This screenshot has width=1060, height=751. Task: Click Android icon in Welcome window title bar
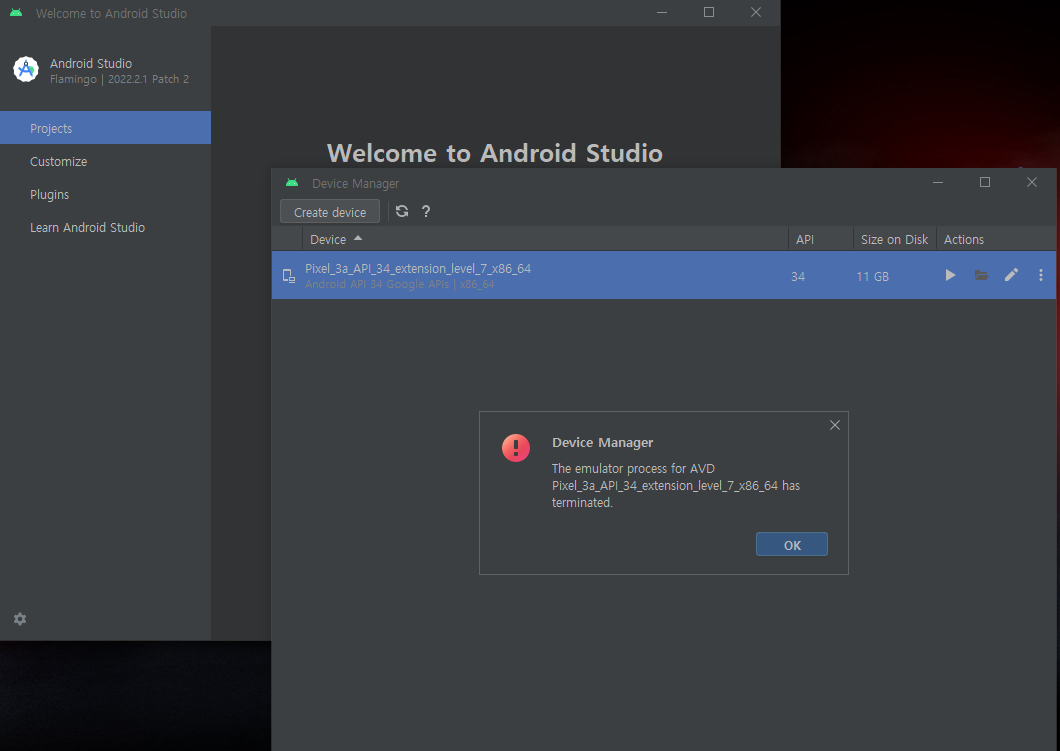click(16, 13)
